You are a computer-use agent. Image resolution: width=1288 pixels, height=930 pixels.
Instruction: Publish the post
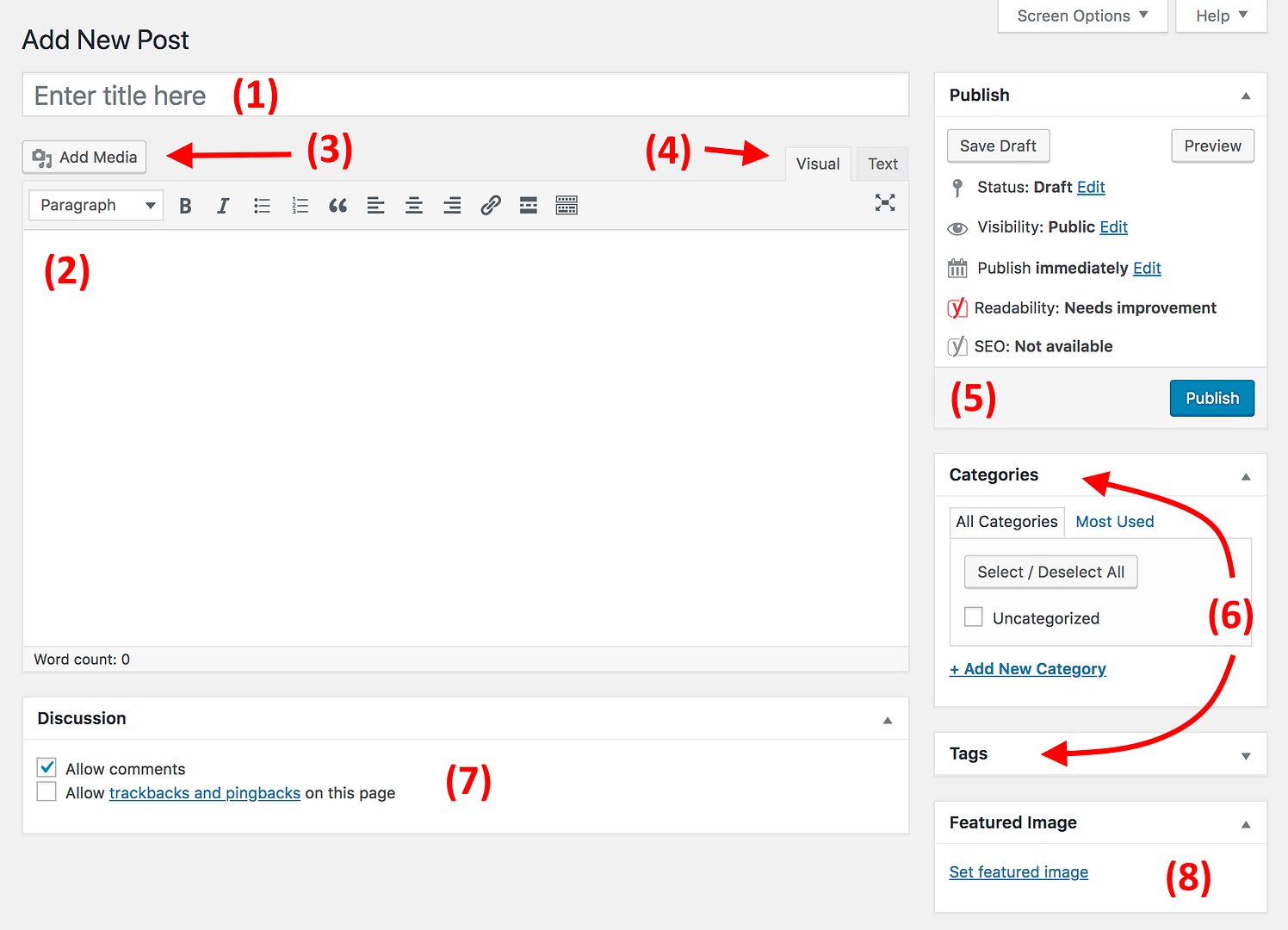[x=1211, y=398]
